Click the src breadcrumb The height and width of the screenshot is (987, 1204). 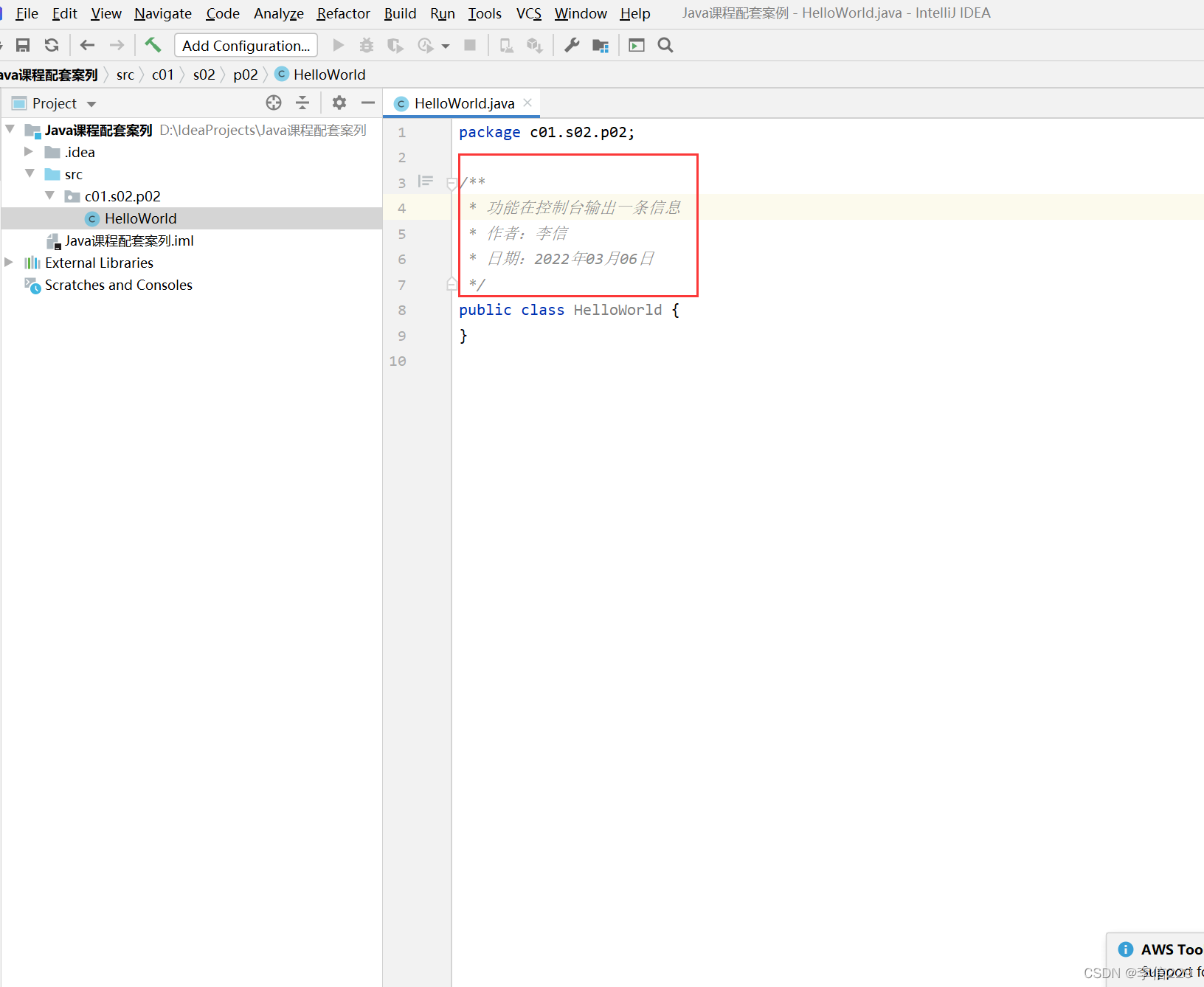[125, 75]
